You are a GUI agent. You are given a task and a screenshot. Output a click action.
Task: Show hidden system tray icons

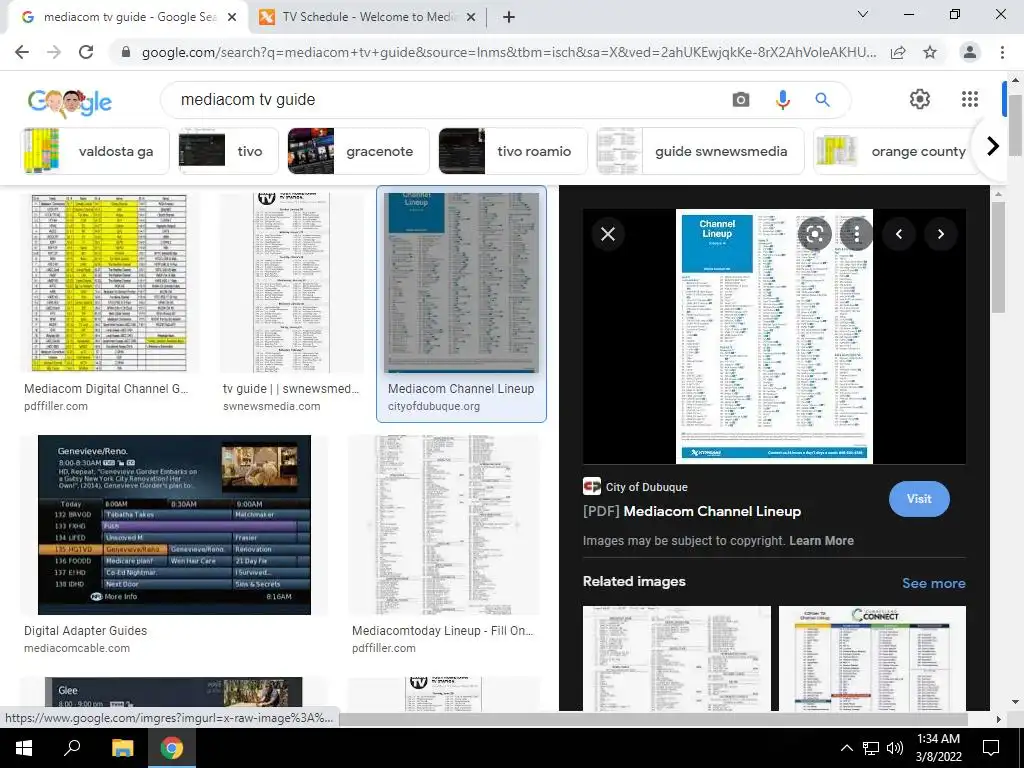pos(846,748)
